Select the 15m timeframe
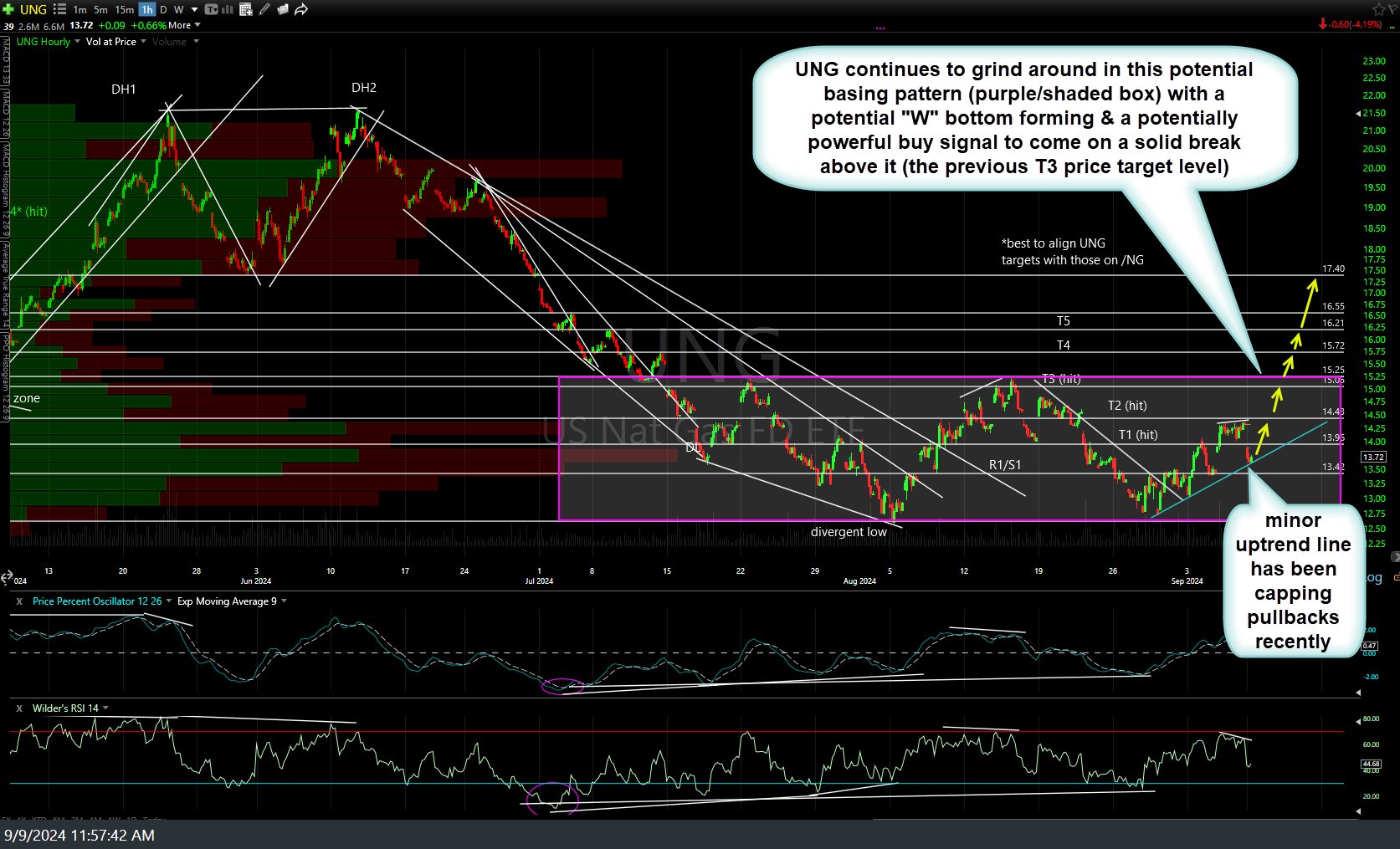Screen dimensions: 1400x849 [x=124, y=9]
